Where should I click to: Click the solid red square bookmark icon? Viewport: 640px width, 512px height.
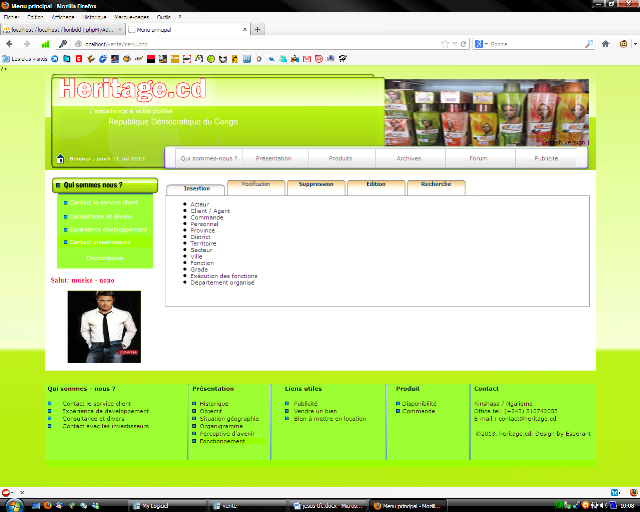(151, 59)
